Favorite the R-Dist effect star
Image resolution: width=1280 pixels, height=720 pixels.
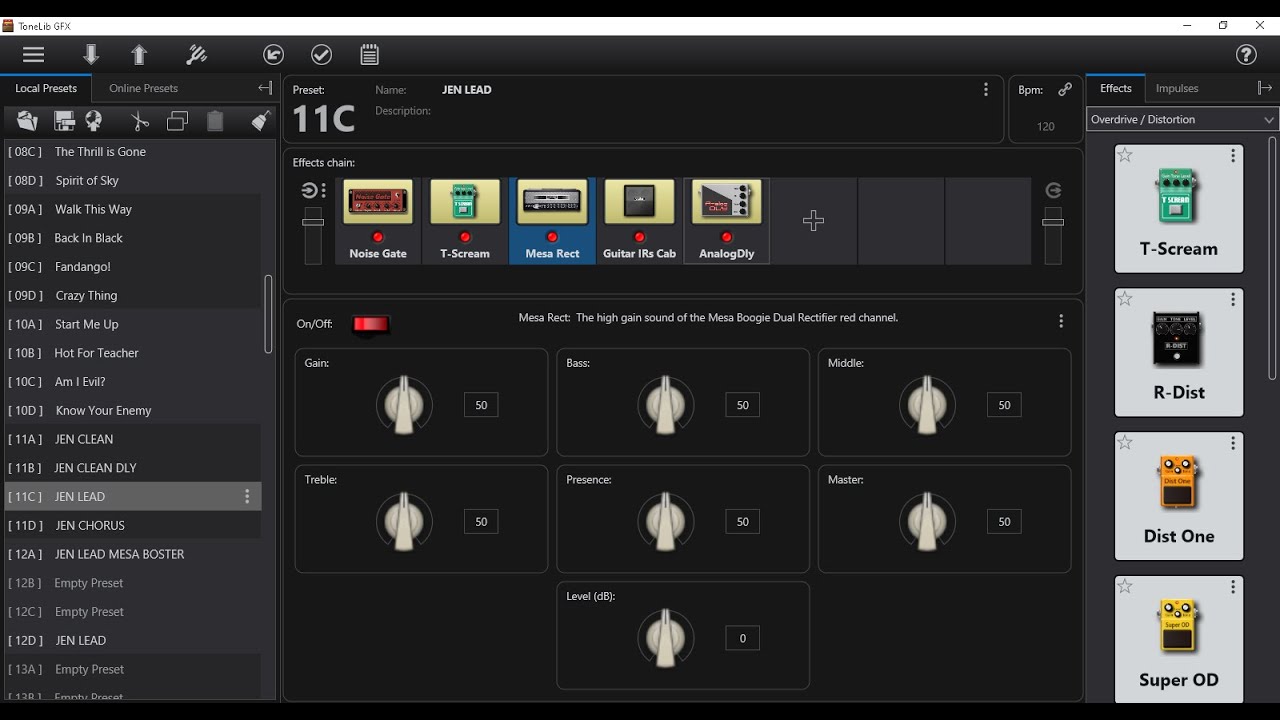point(1125,299)
